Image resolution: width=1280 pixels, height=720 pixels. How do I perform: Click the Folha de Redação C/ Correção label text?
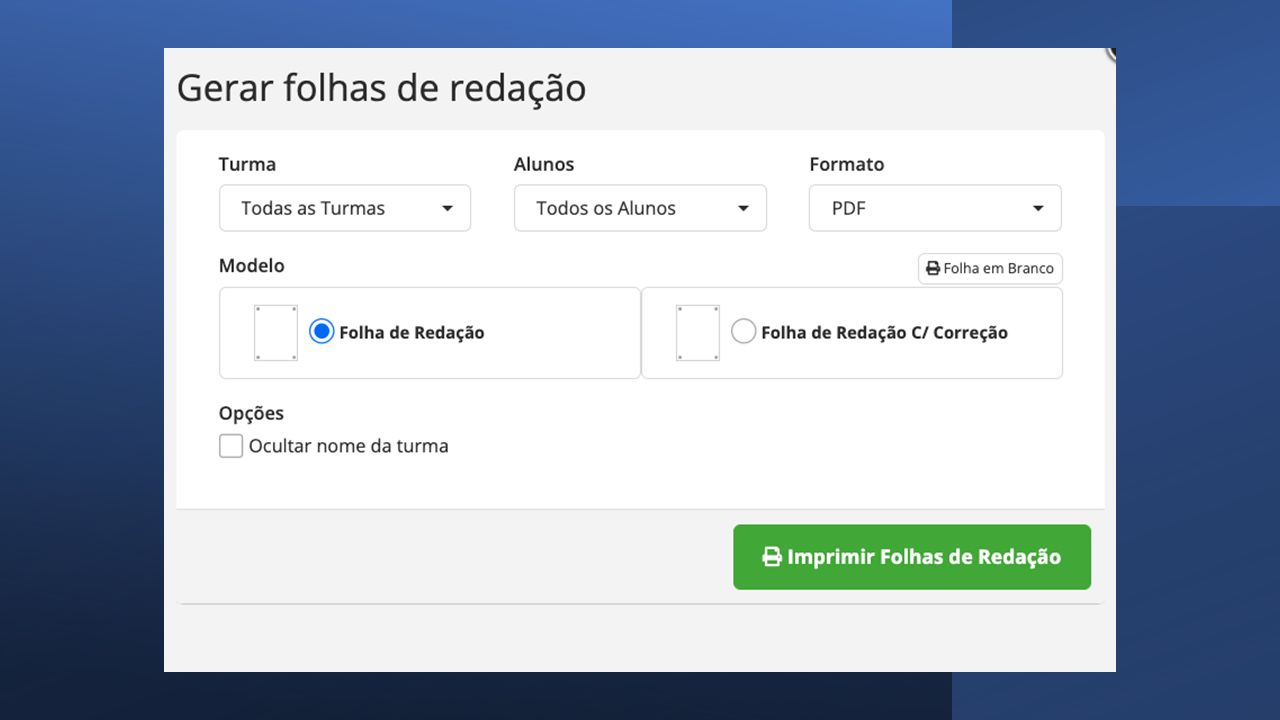(884, 333)
